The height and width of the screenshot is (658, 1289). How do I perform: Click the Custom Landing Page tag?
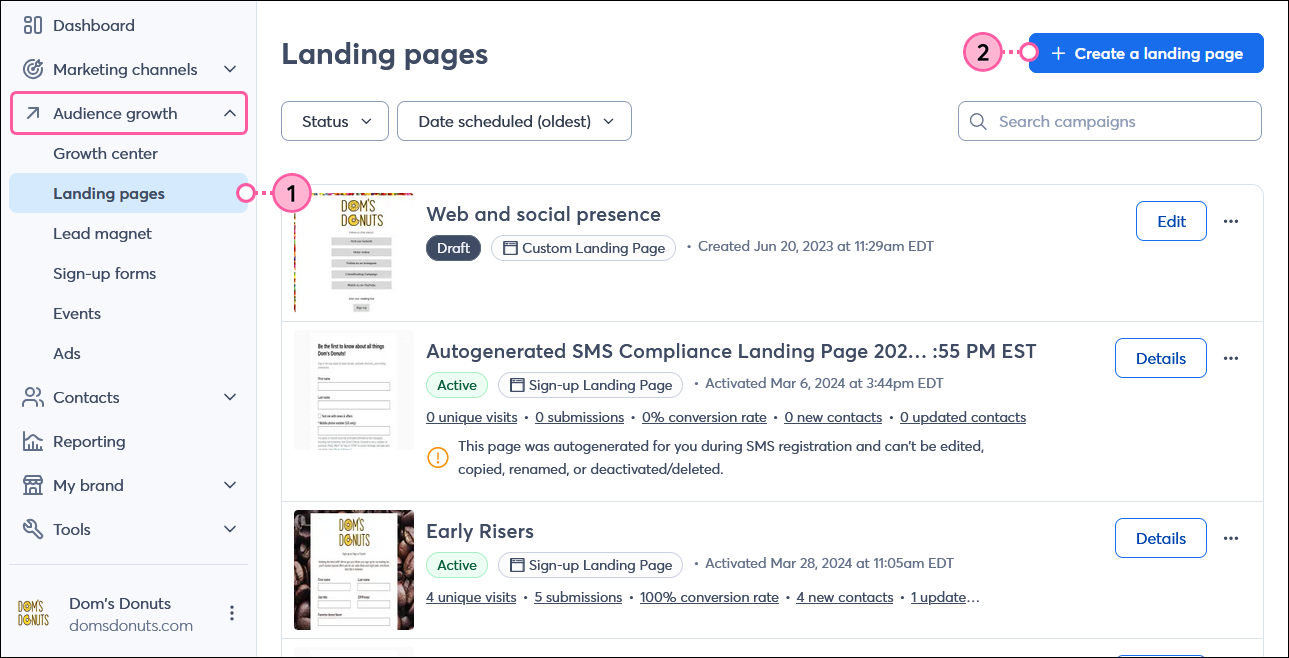pyautogui.click(x=583, y=247)
